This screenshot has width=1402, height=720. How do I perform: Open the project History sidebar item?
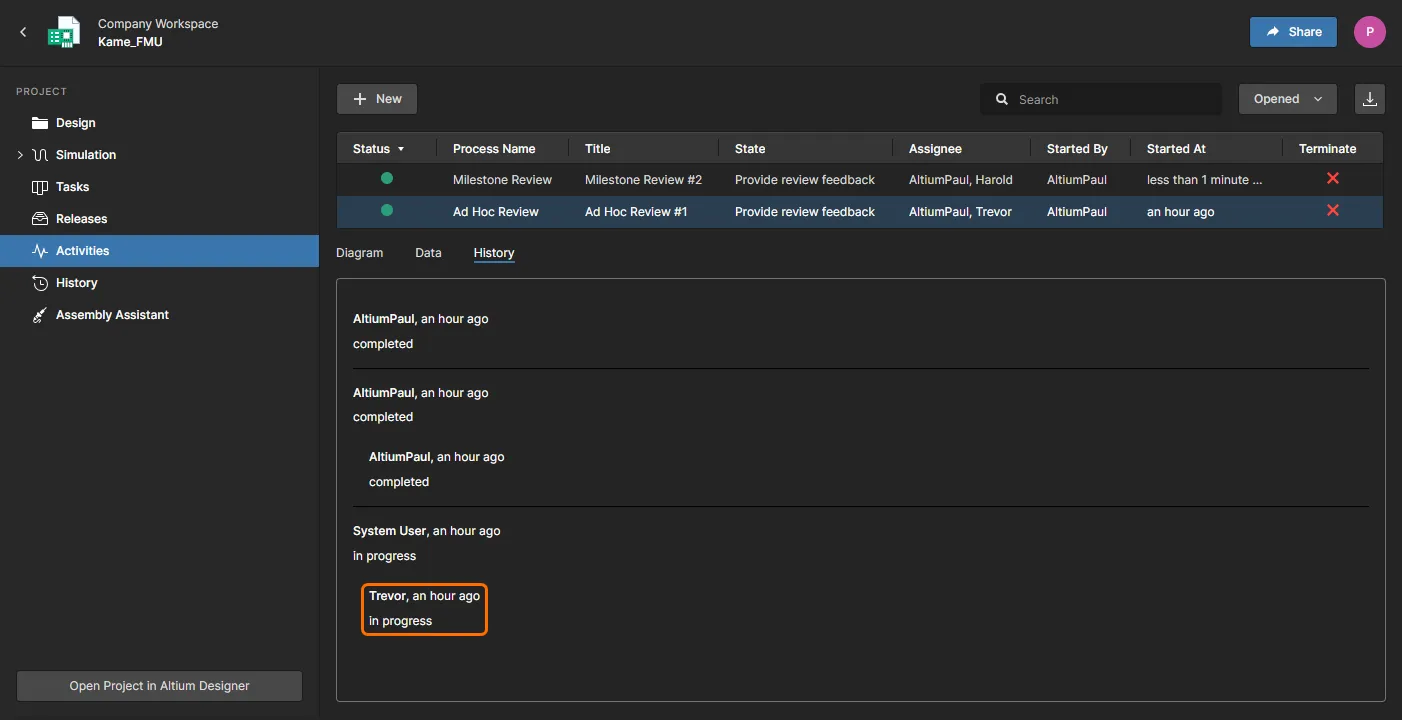pos(76,283)
